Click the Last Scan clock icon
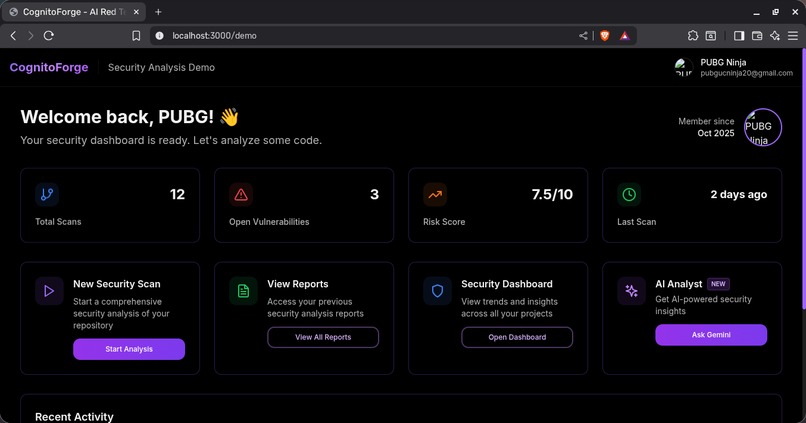 [629, 194]
